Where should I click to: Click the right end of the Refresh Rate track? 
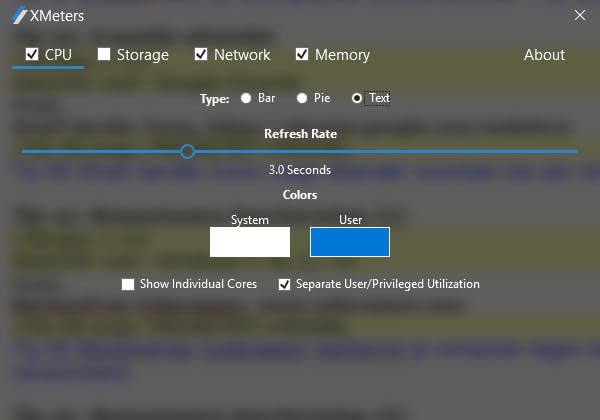pos(574,151)
